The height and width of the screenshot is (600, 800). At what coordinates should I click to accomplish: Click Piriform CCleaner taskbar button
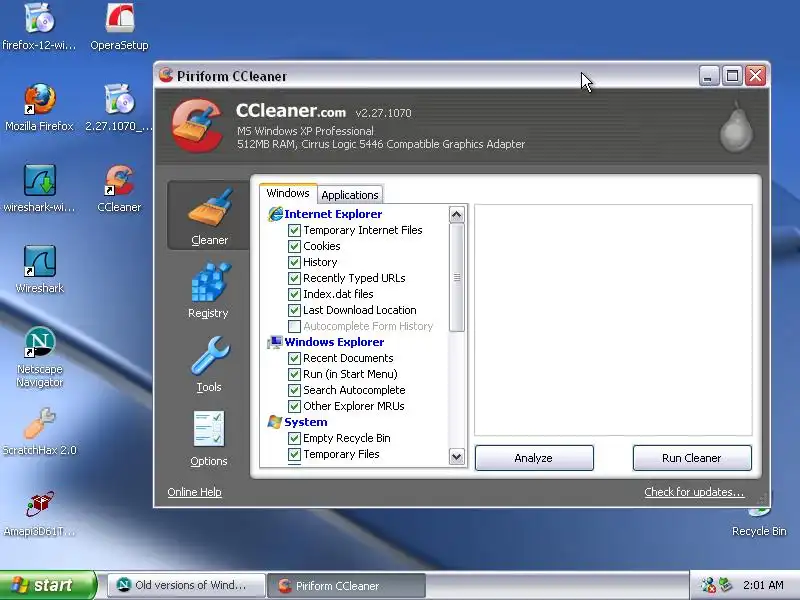346,585
